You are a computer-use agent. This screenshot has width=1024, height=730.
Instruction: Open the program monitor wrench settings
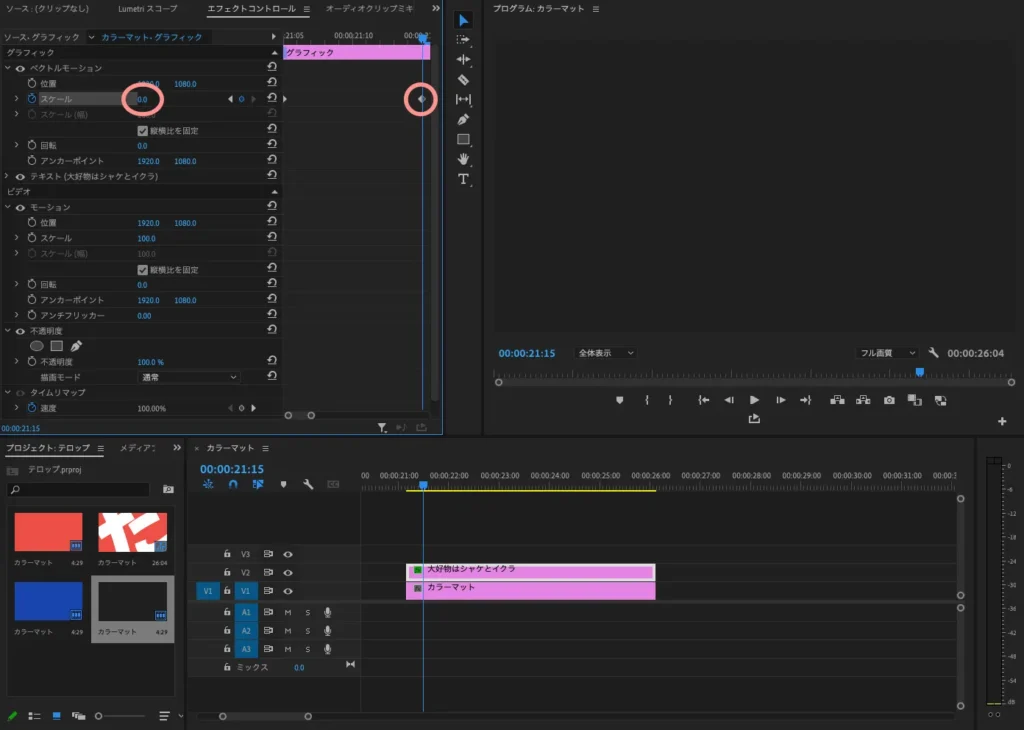click(933, 353)
